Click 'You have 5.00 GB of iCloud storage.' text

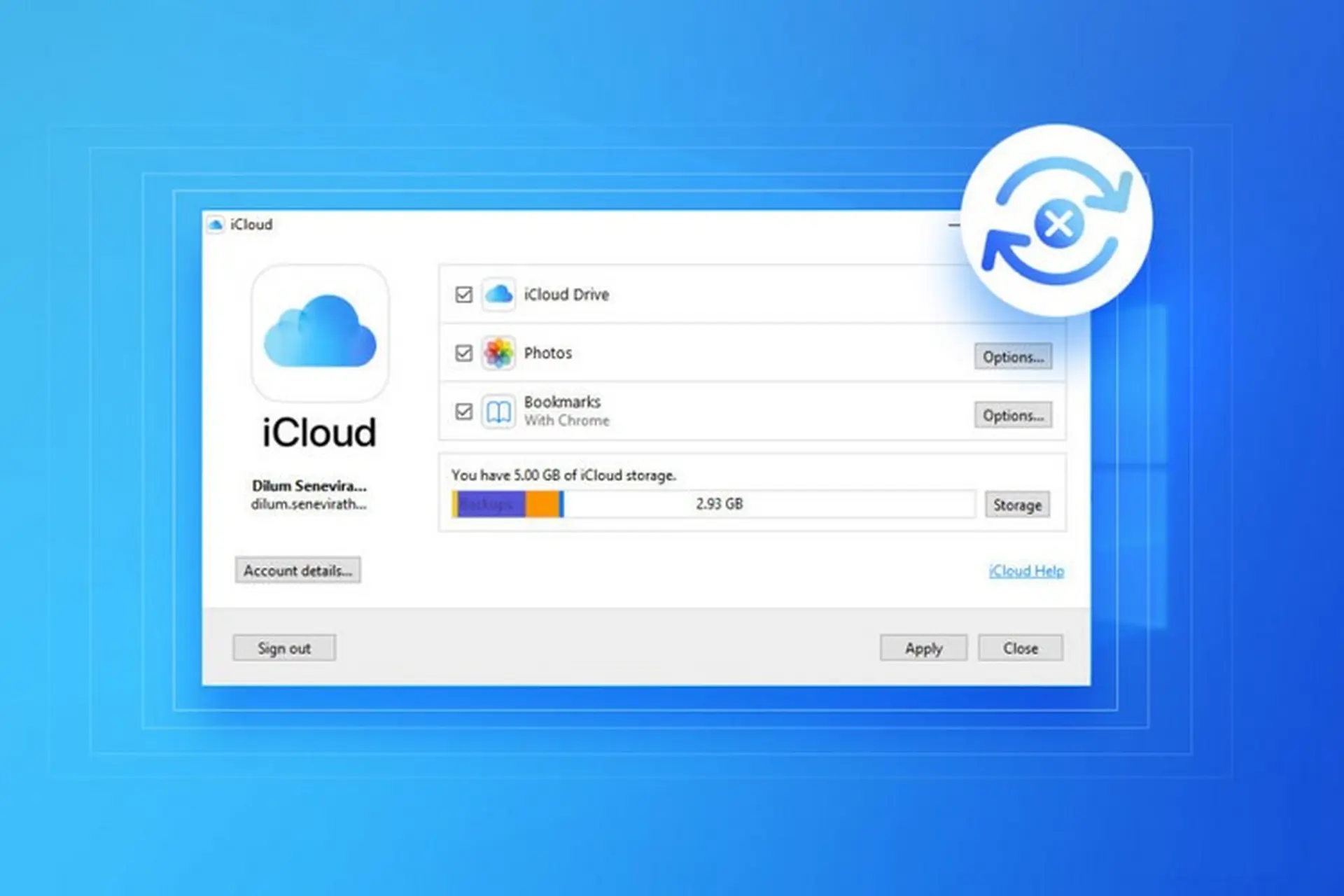(563, 475)
